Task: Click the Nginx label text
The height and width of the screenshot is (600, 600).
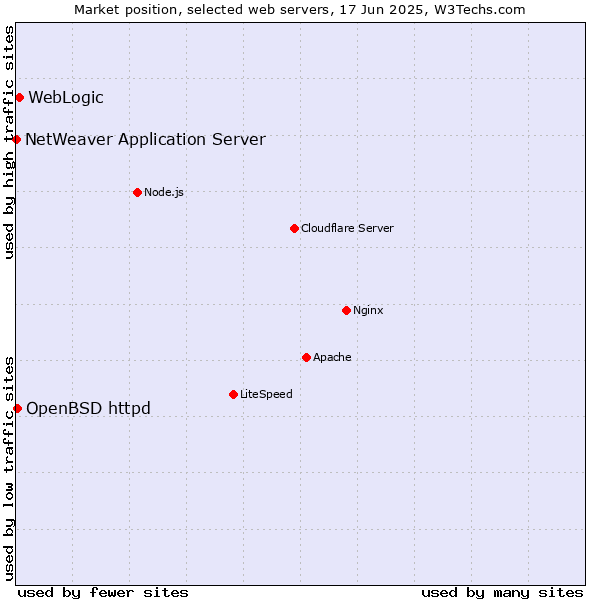Action: point(368,310)
